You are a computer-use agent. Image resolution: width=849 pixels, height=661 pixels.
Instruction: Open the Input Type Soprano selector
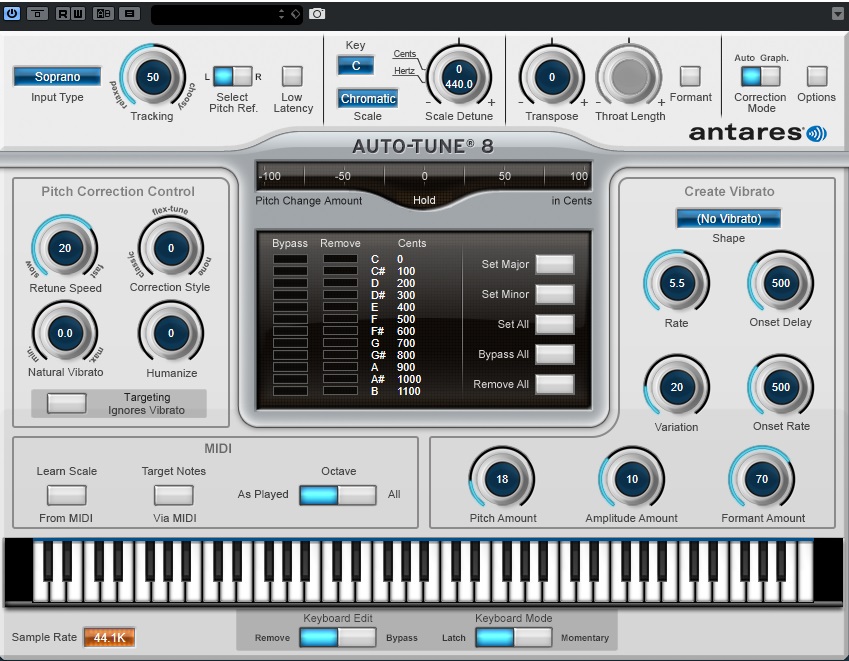57,76
